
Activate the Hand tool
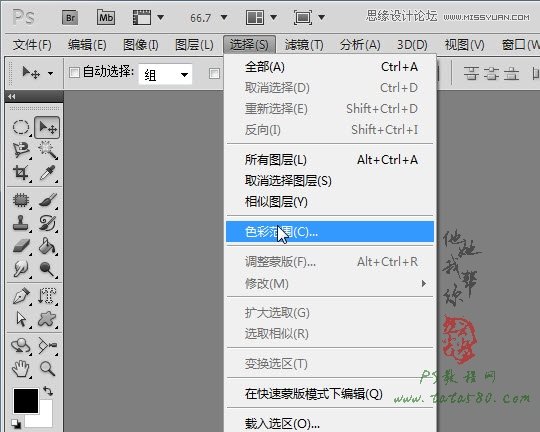(x=21, y=369)
